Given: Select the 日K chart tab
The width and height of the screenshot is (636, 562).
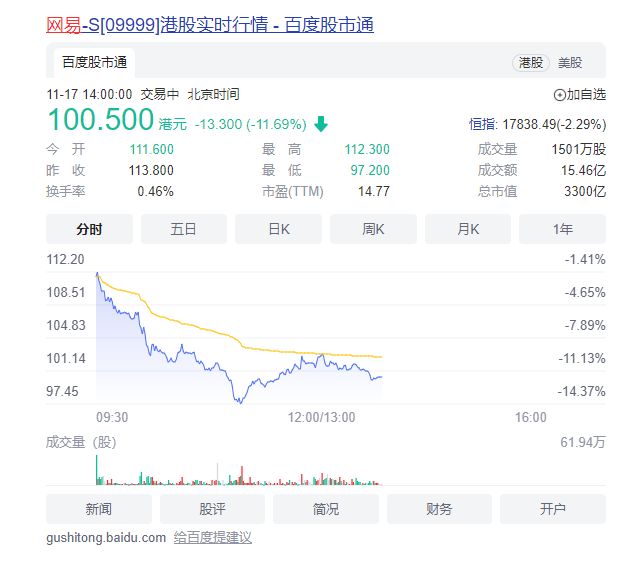Looking at the screenshot, I should point(279,229).
